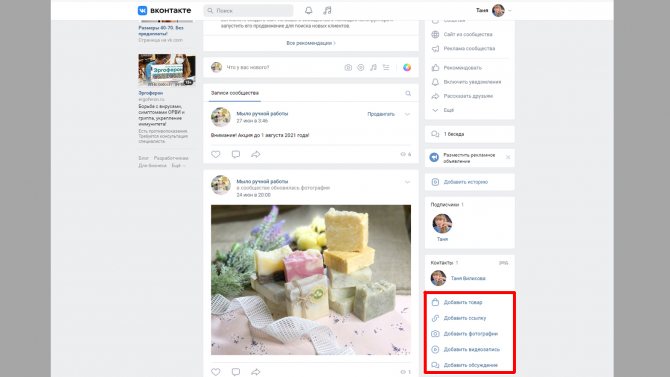Click the Для бизнеса footer link
The width and height of the screenshot is (670, 377).
(152, 165)
